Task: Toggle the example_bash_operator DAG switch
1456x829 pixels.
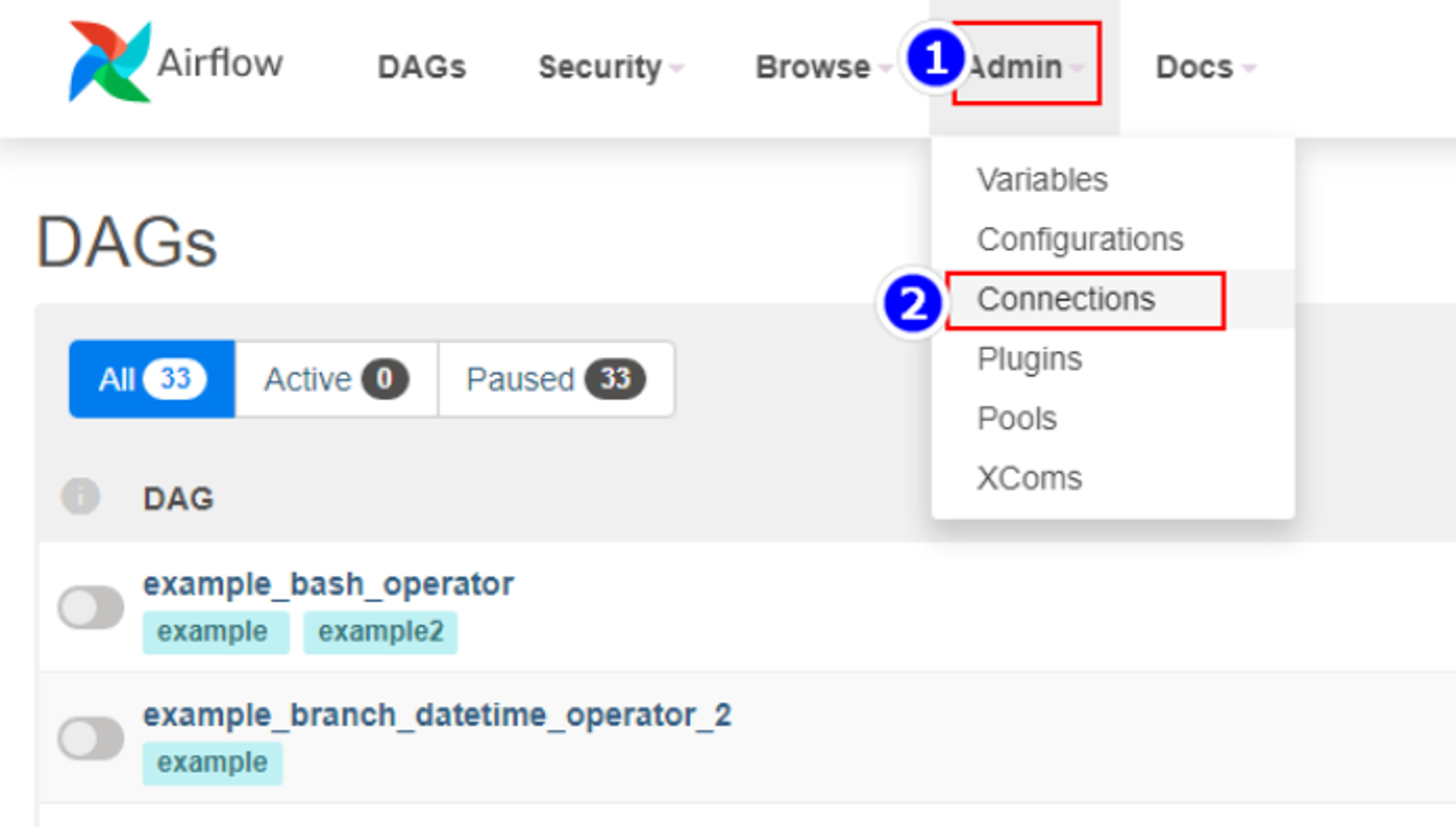Action: (x=91, y=607)
